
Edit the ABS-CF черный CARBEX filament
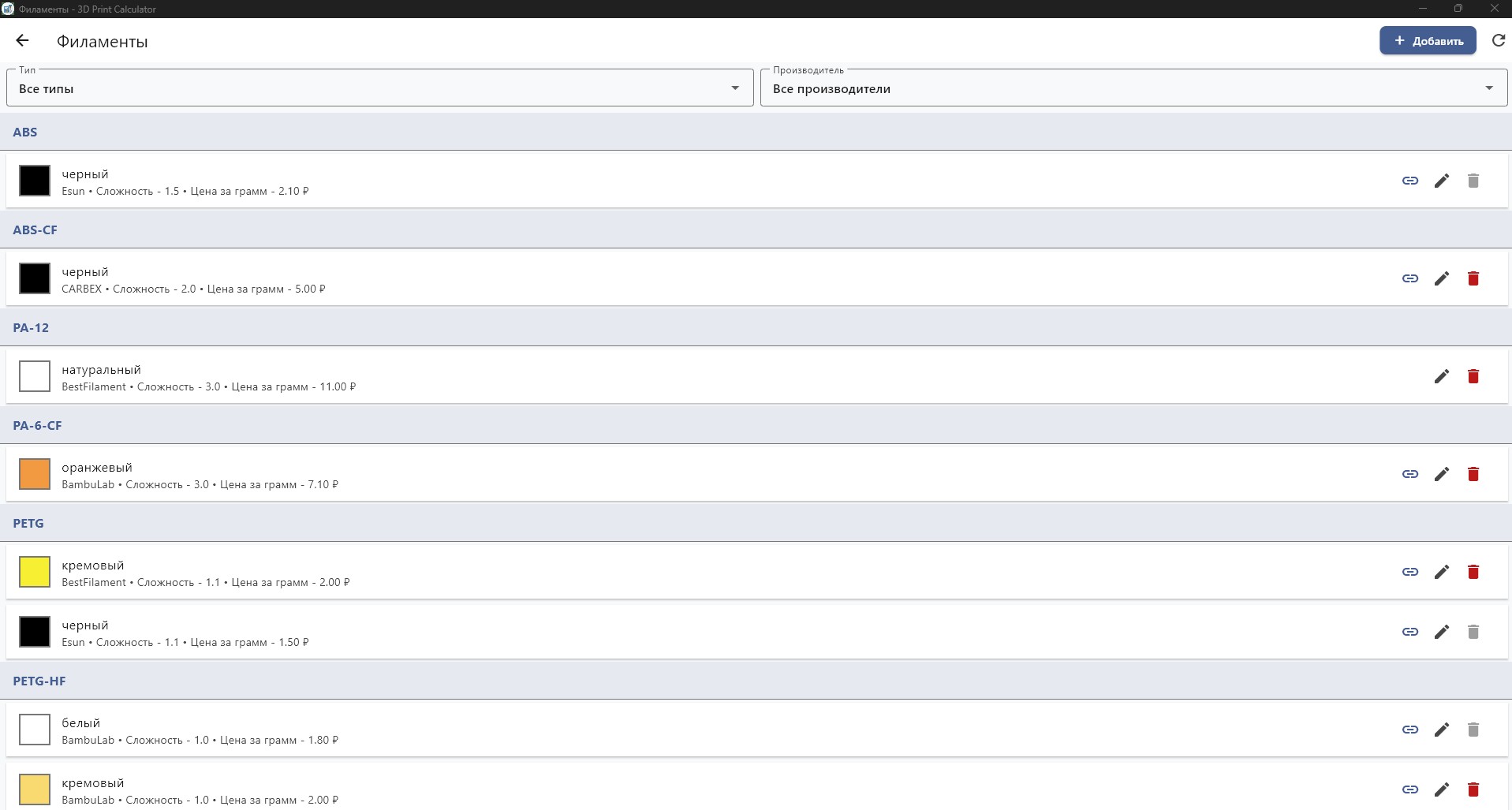pos(1441,278)
